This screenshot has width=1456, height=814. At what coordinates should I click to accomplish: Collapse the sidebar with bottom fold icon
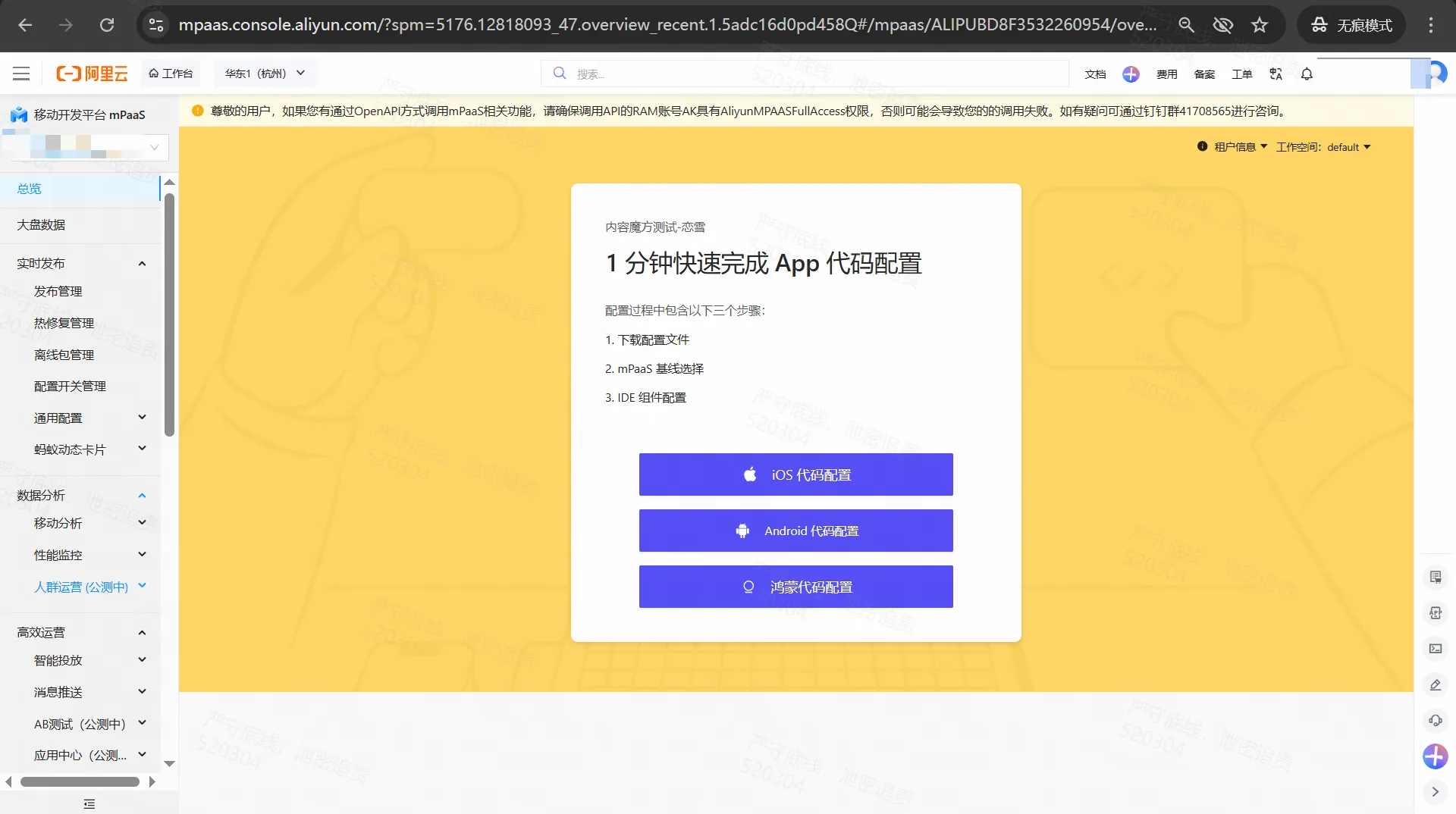coord(89,803)
